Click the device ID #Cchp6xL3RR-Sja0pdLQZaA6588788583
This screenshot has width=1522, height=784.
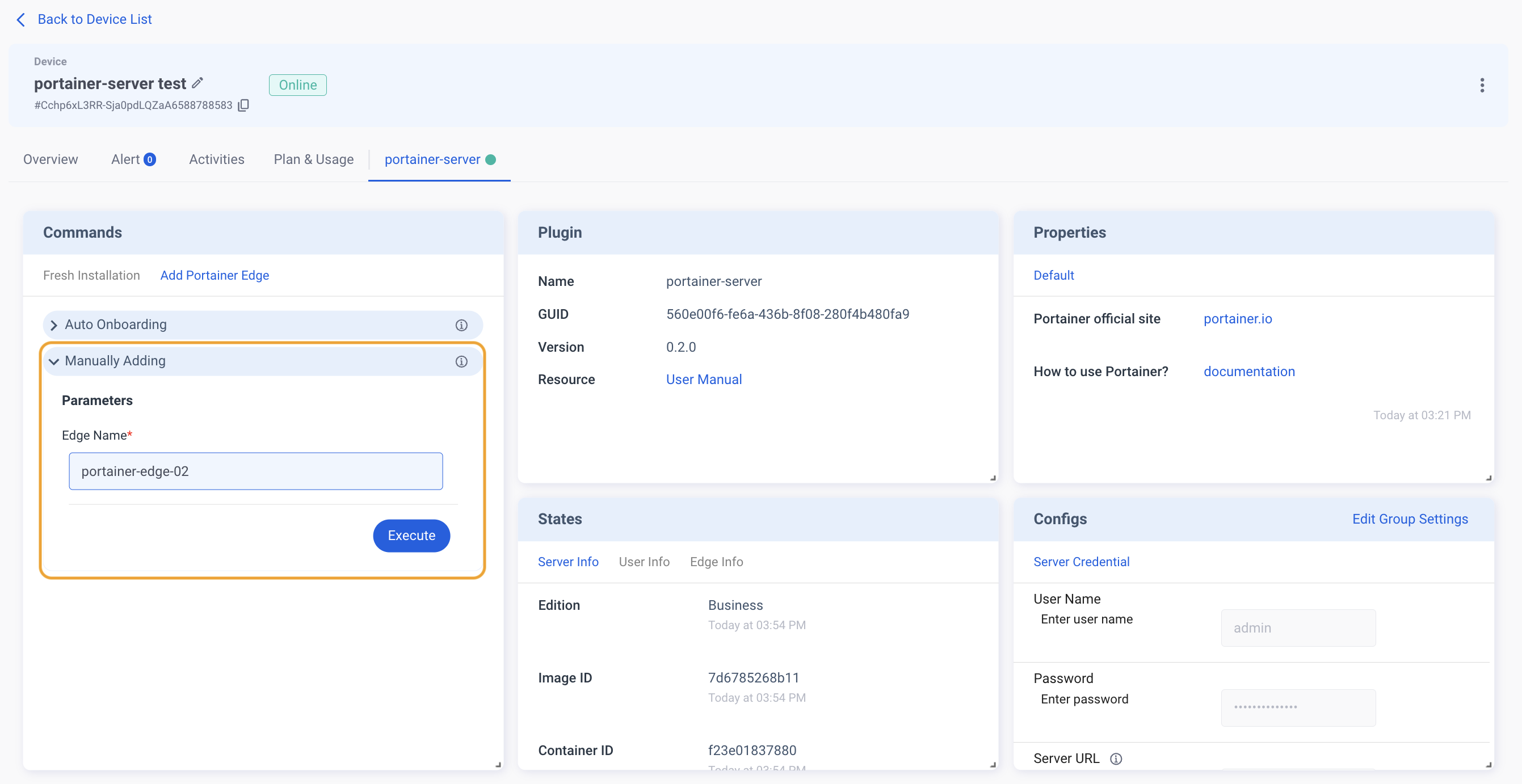tap(133, 105)
